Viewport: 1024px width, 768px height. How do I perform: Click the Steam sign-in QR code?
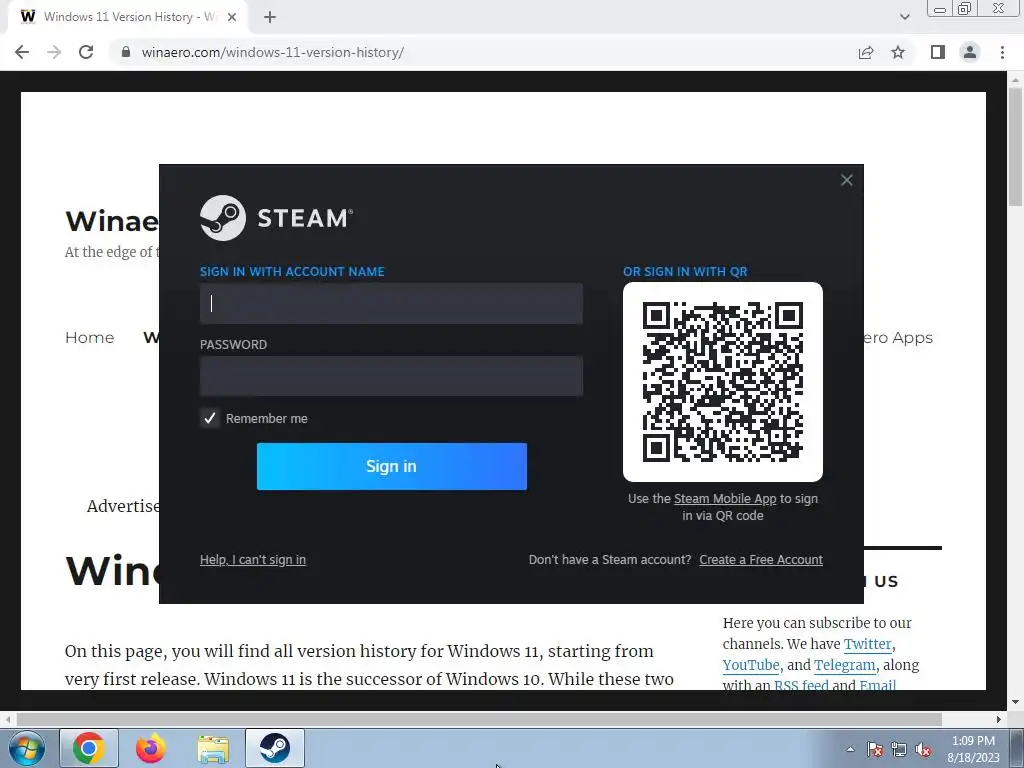(x=722, y=382)
